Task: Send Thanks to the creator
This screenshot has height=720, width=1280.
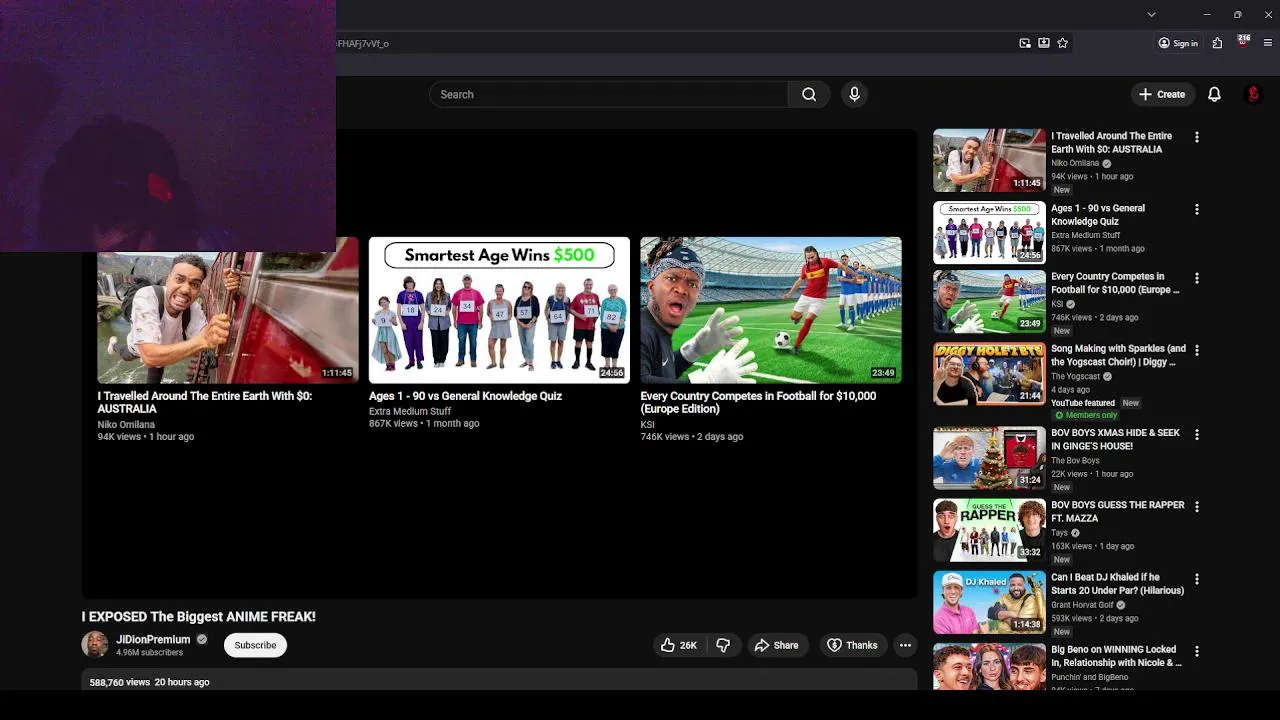Action: click(x=852, y=645)
